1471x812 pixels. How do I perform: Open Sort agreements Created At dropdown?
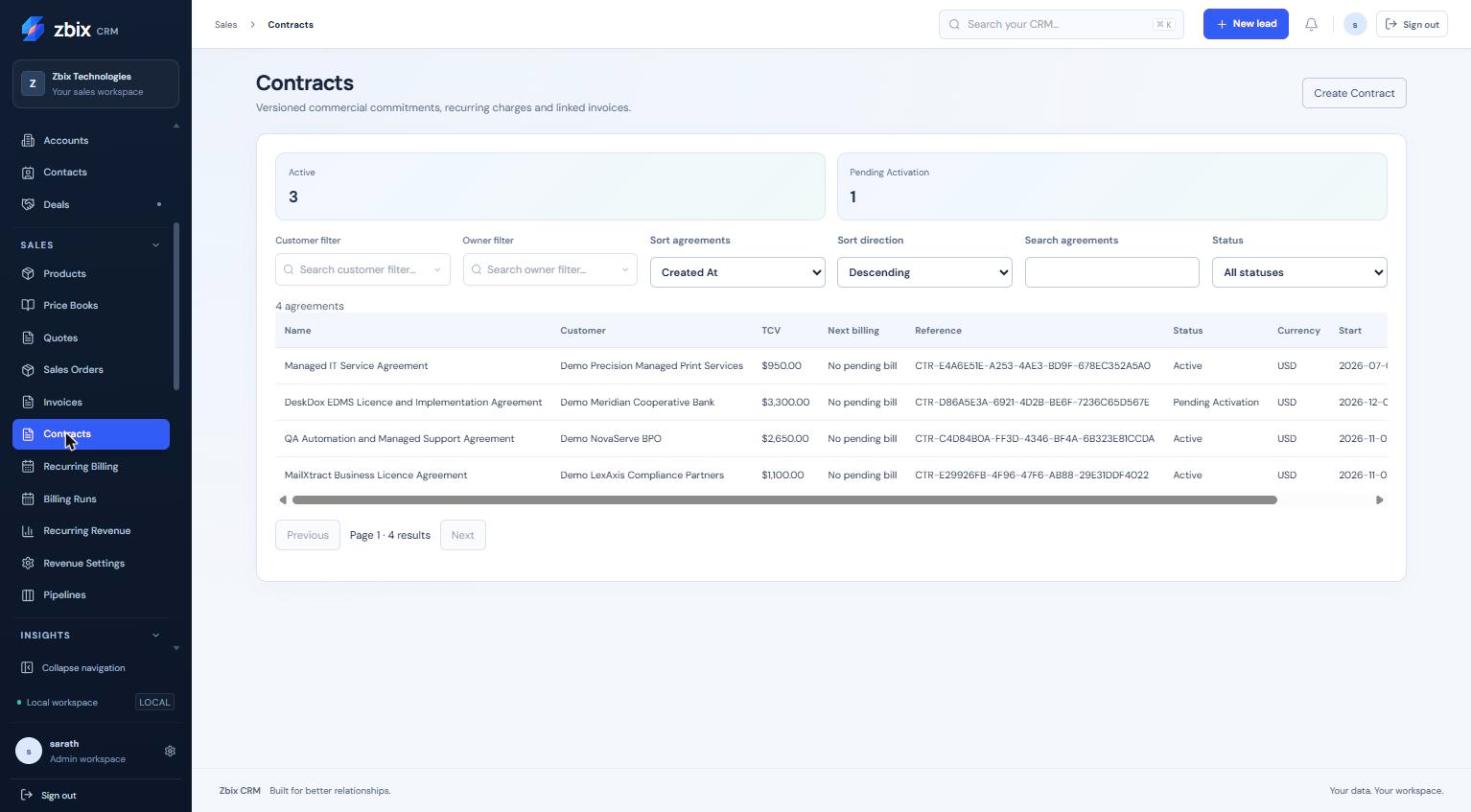pyautogui.click(x=737, y=272)
